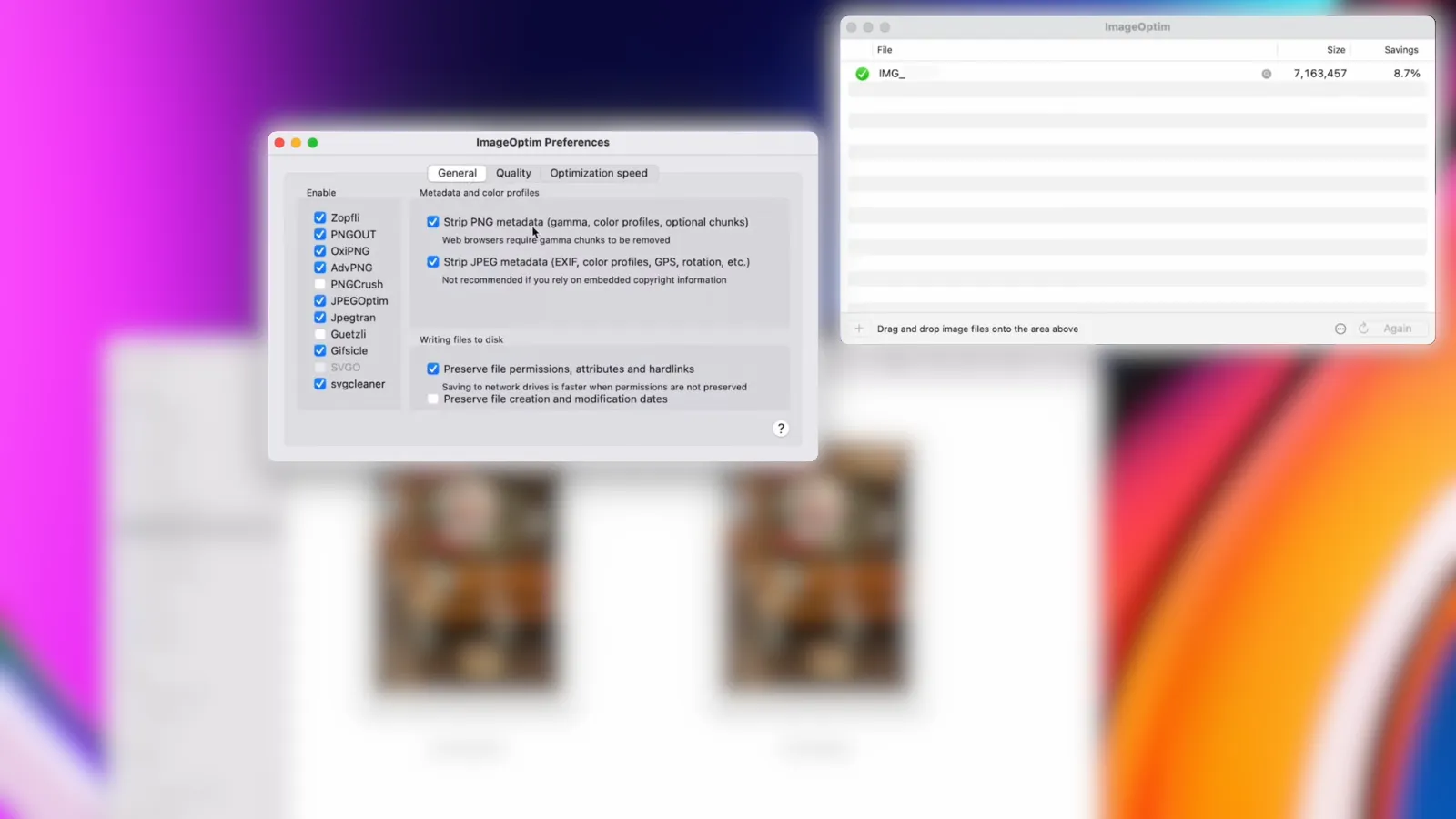Disable the Zopfli checkbox
This screenshot has width=1456, height=819.
[x=319, y=217]
